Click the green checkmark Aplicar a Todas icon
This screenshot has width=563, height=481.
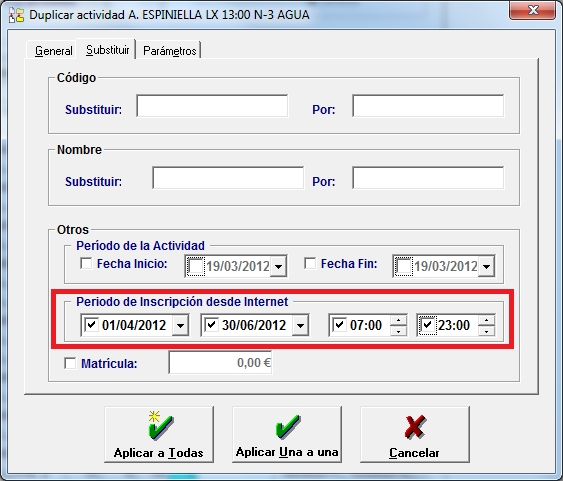click(x=160, y=426)
